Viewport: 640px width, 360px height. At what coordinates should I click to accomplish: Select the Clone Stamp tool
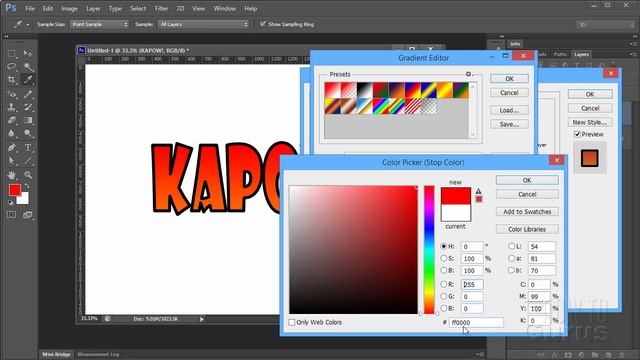(x=11, y=107)
